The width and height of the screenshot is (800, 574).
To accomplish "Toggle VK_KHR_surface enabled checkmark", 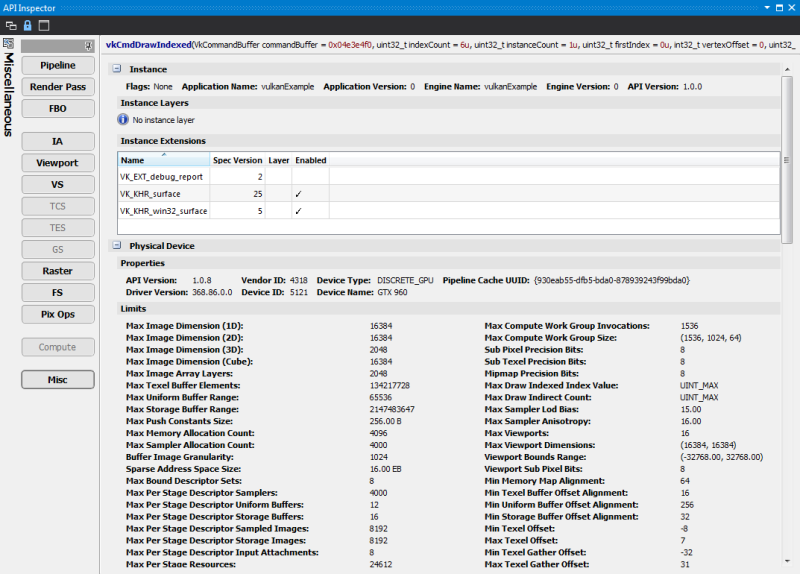I will point(298,193).
